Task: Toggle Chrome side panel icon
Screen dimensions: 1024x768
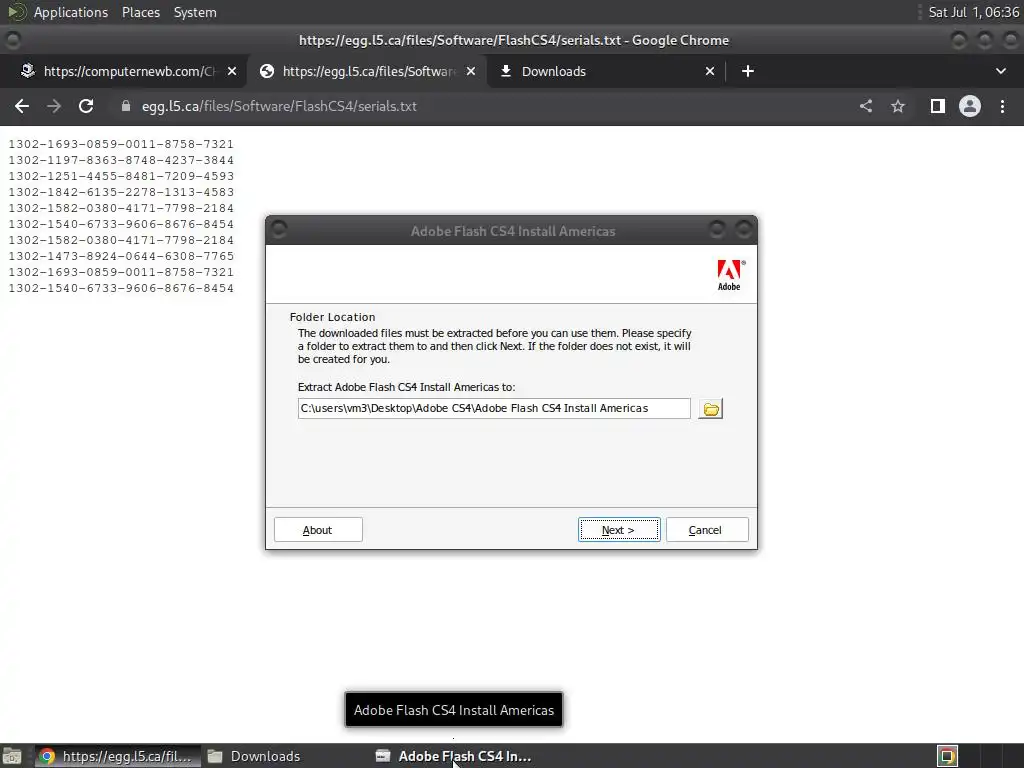Action: [x=938, y=106]
